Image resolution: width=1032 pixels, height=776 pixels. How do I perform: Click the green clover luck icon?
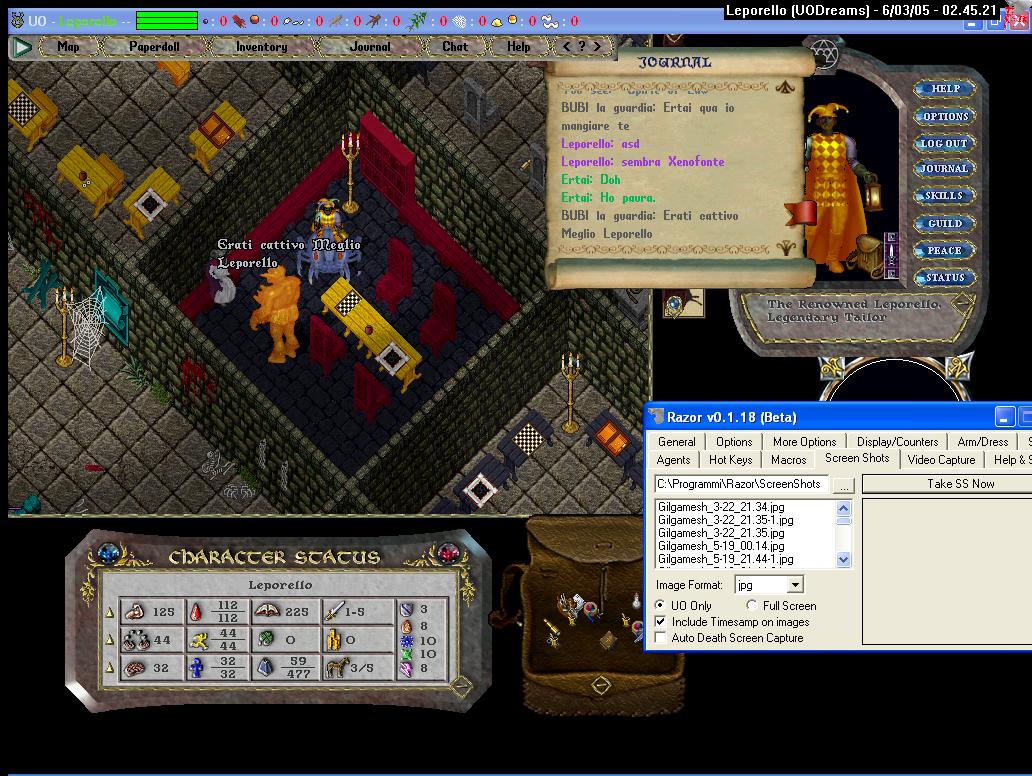point(265,639)
